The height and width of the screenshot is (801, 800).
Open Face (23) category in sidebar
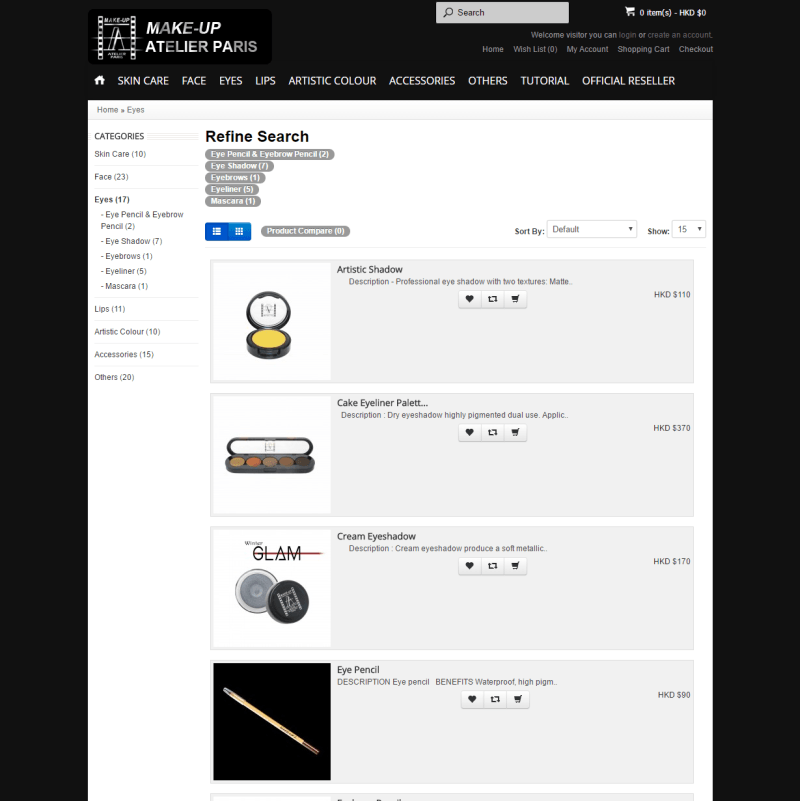(111, 177)
